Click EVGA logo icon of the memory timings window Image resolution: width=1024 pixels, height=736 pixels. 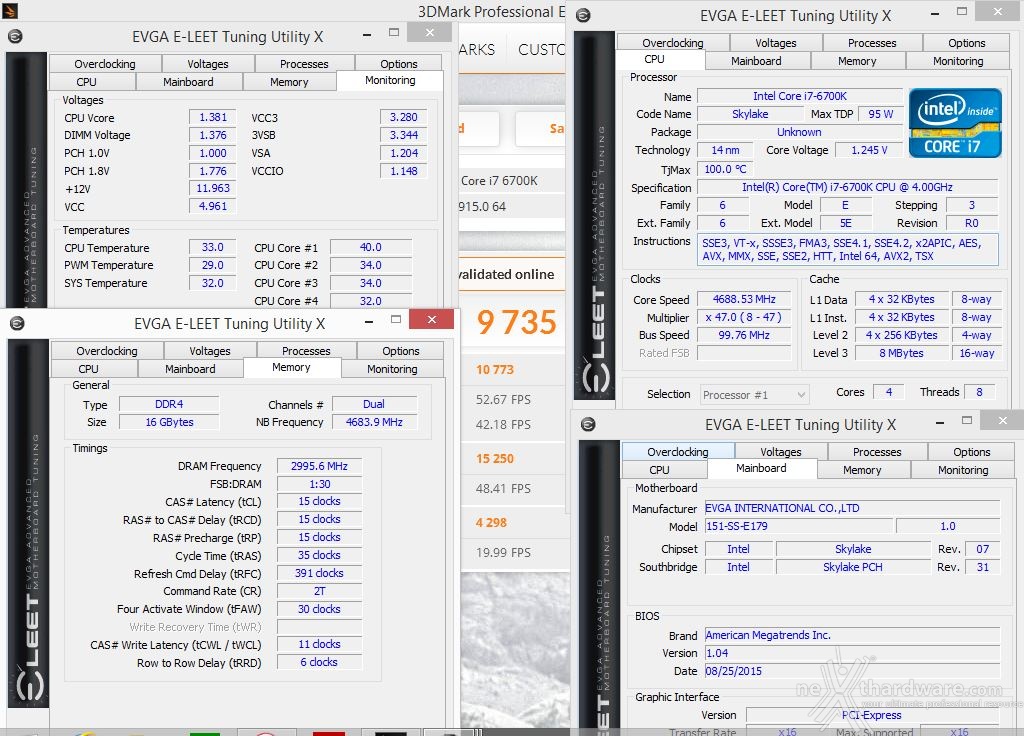(x=17, y=323)
